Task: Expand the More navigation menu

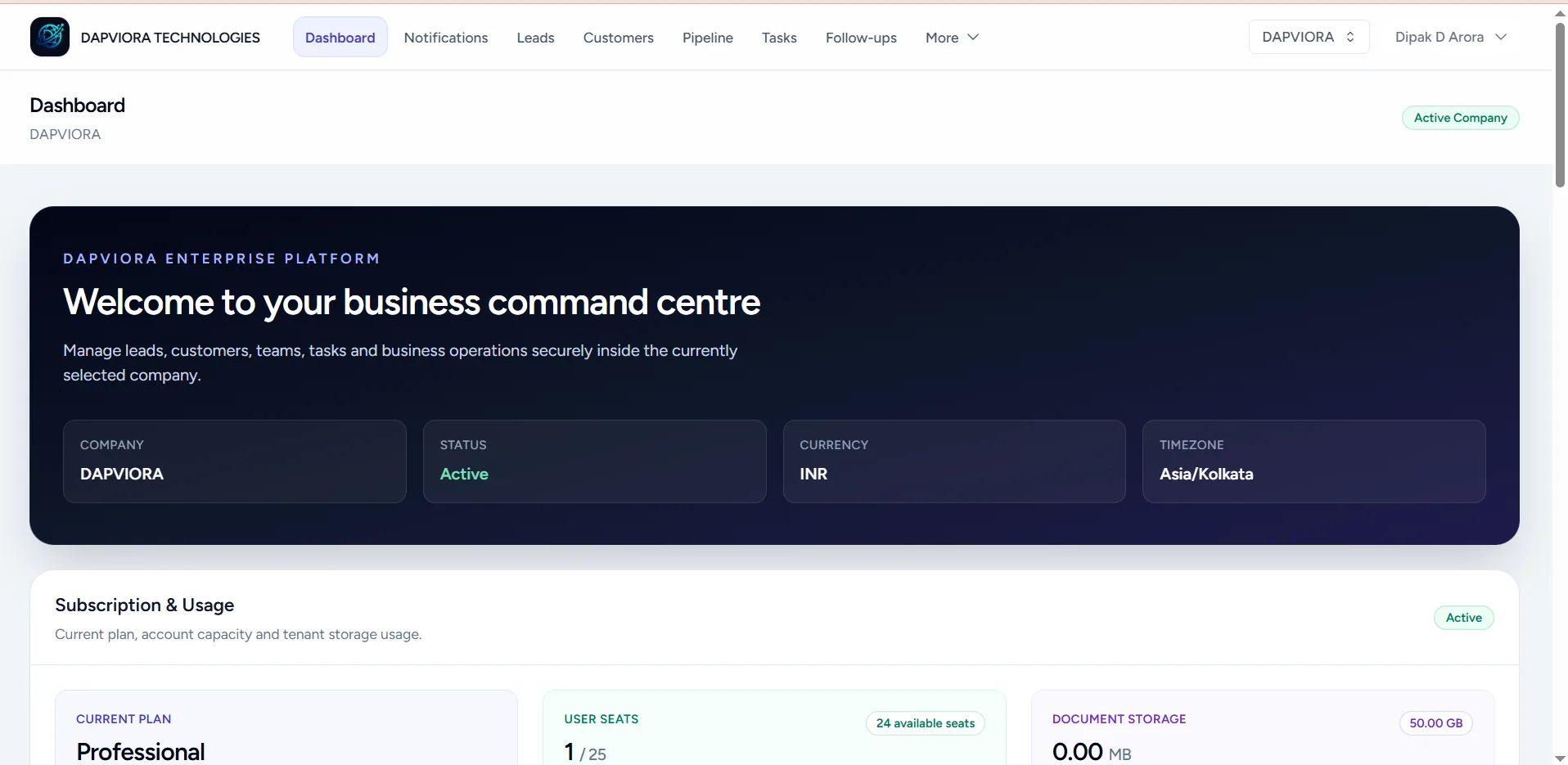Action: coord(952,38)
